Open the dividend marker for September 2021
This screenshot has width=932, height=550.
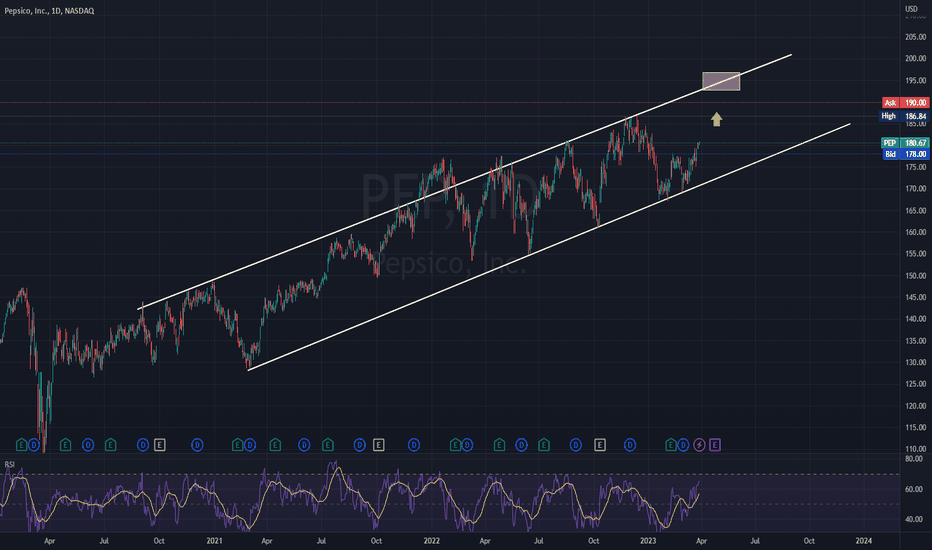click(360, 445)
